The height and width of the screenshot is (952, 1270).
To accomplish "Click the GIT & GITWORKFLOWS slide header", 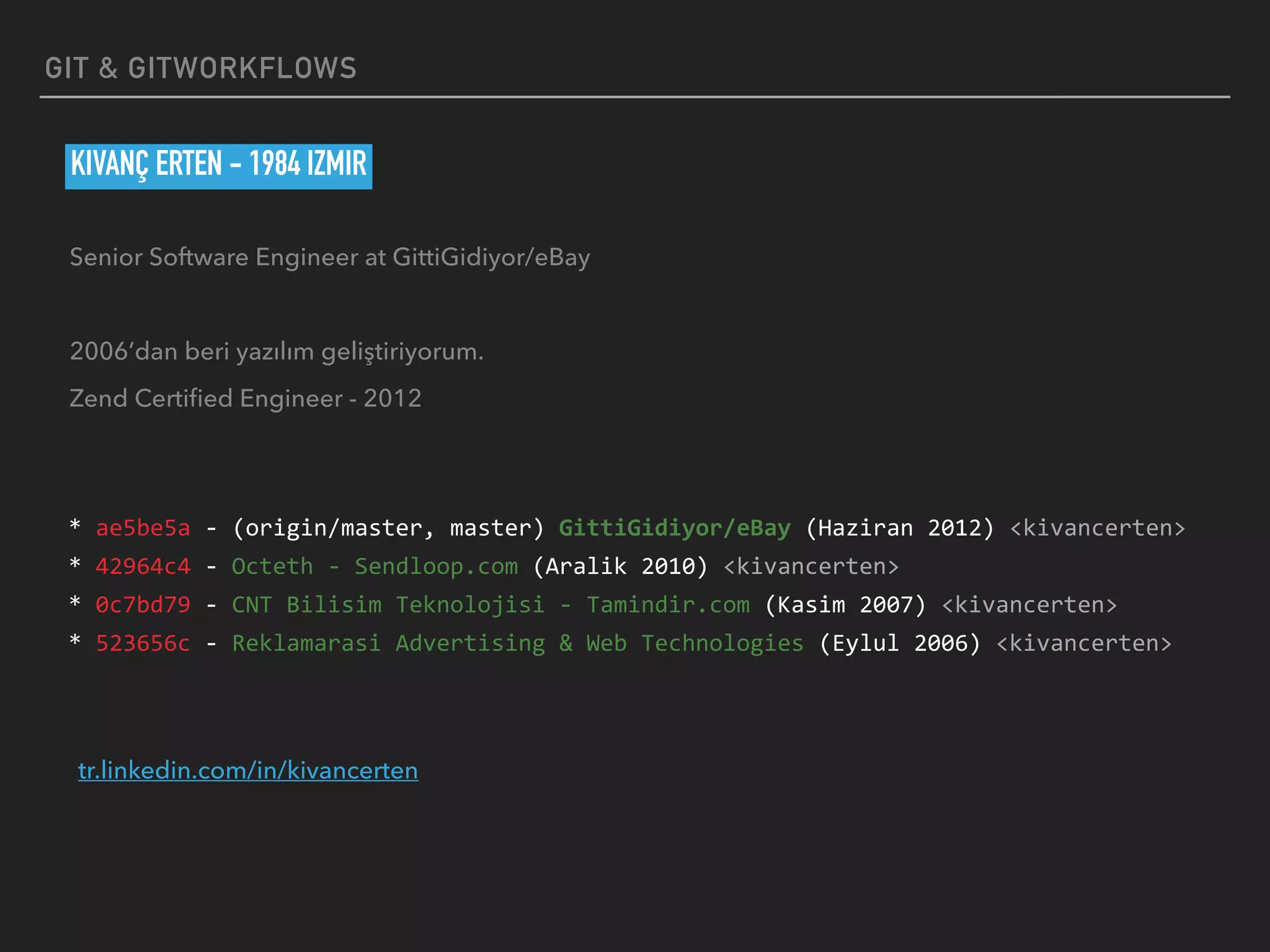I will click(201, 68).
